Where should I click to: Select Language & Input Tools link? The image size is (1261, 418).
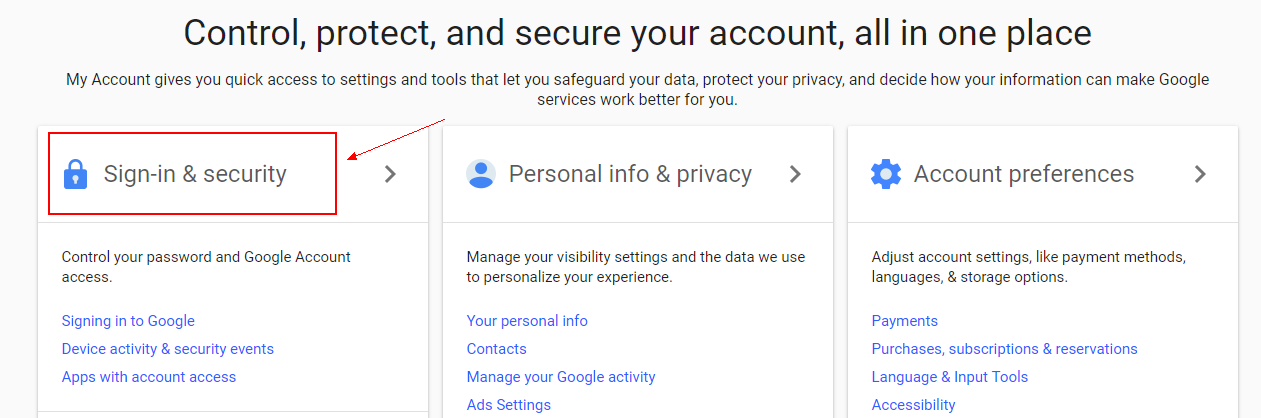pyautogui.click(x=950, y=377)
